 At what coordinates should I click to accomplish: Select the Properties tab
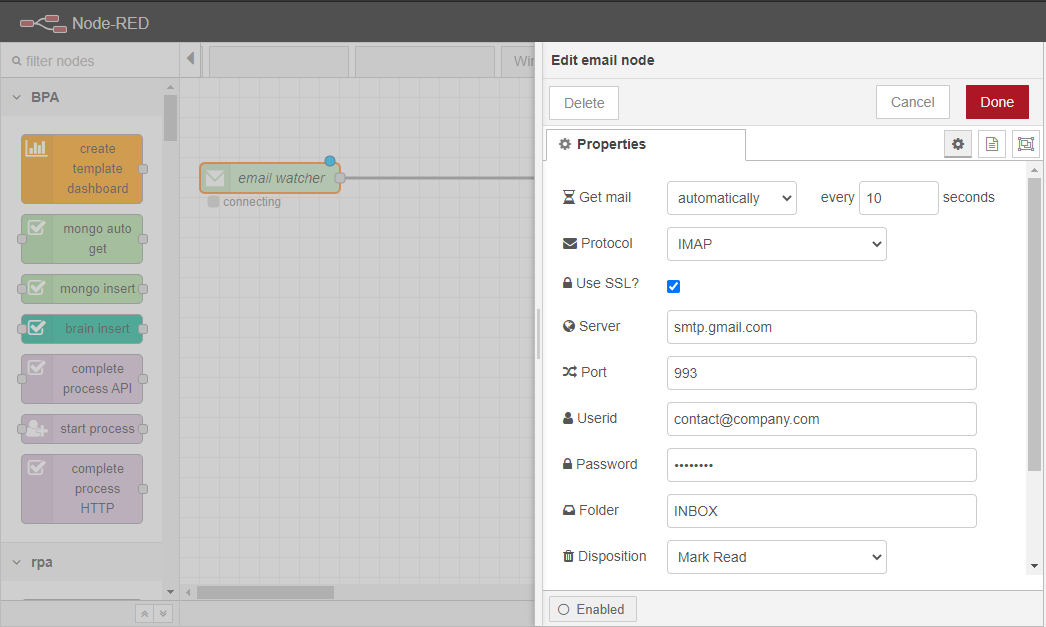[646, 145]
